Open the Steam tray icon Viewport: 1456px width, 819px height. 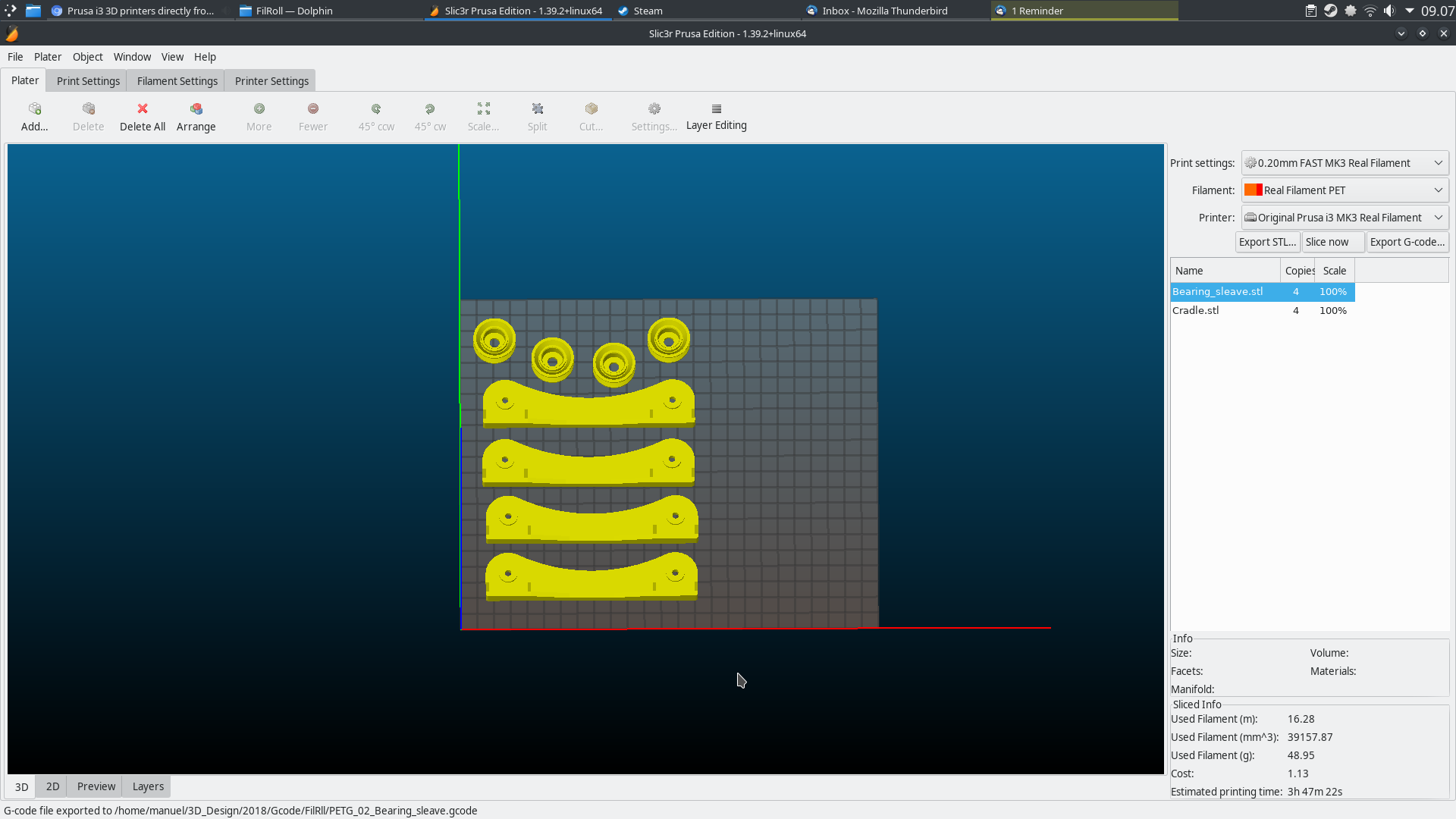click(1331, 11)
